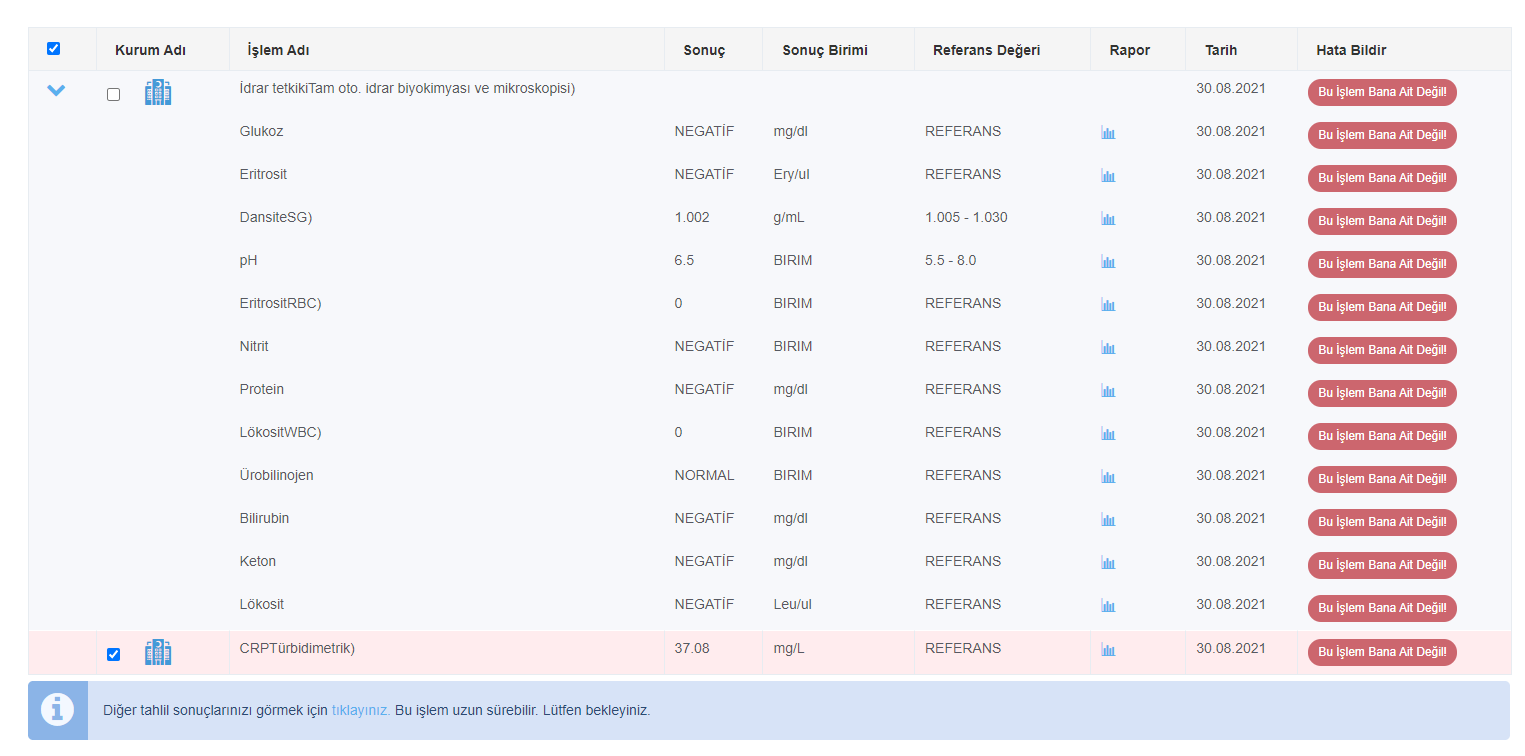Viewport: 1525px width, 756px height.
Task: Click the hospital icon in the İdrar tetkiki row
Action: pos(158,93)
